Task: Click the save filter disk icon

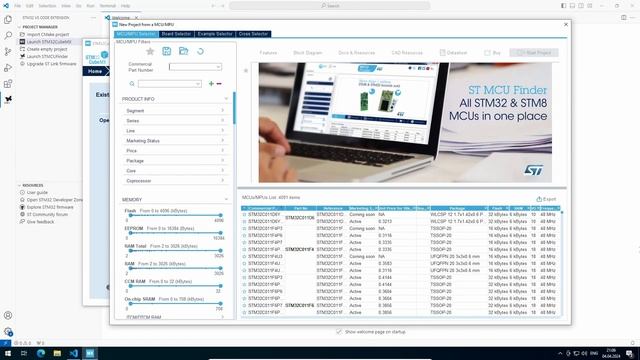Action: [x=167, y=51]
